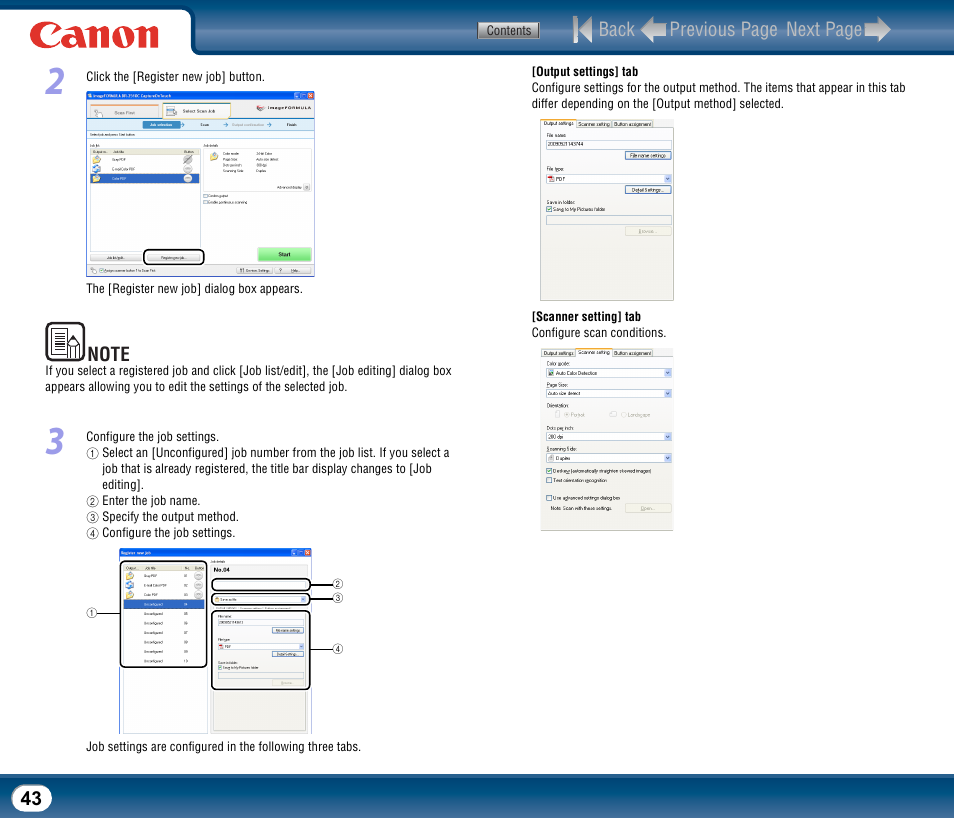The image size is (954, 818).
Task: Open the Scanning Side dropdown
Action: click(x=608, y=458)
